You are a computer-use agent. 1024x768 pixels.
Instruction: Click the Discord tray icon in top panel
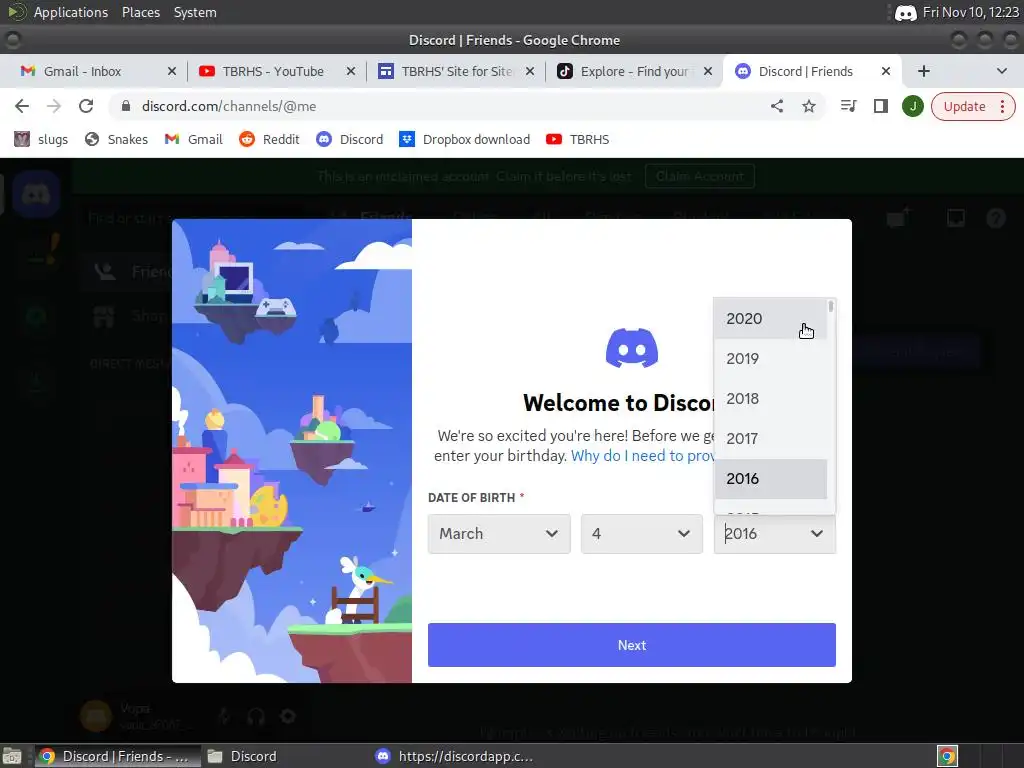pos(905,12)
